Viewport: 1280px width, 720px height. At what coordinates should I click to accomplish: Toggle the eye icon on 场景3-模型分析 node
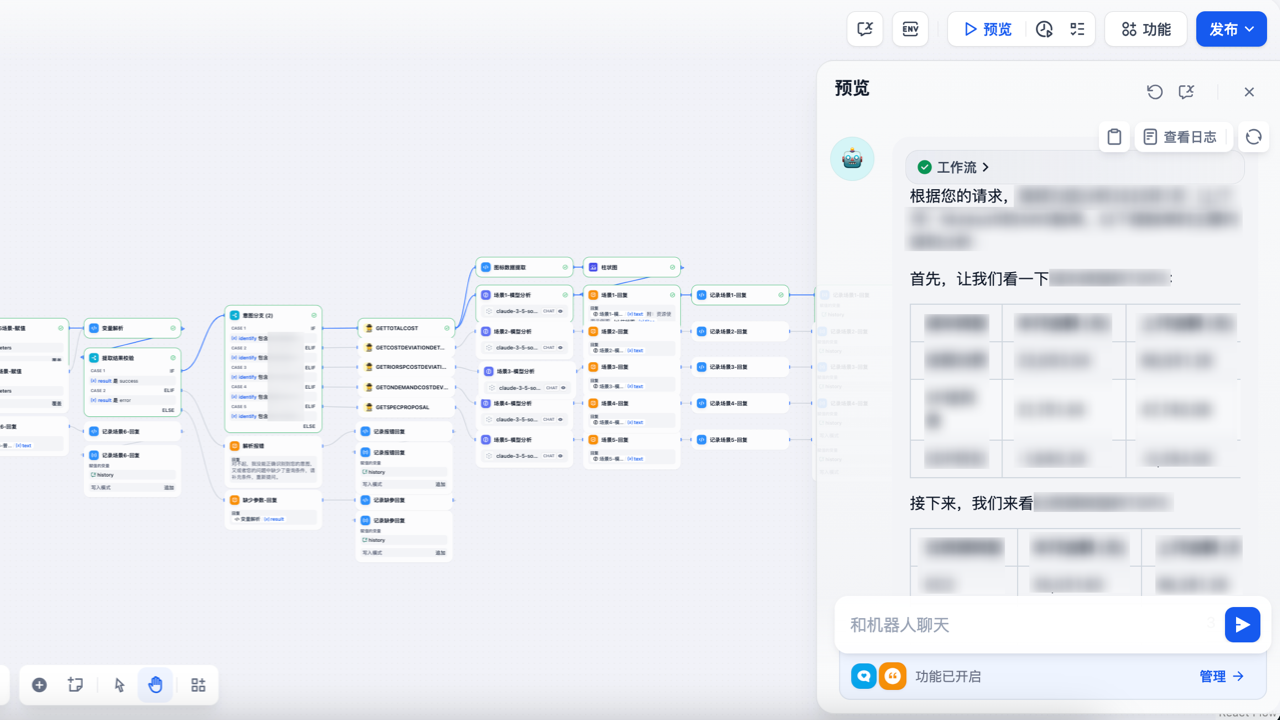click(564, 387)
